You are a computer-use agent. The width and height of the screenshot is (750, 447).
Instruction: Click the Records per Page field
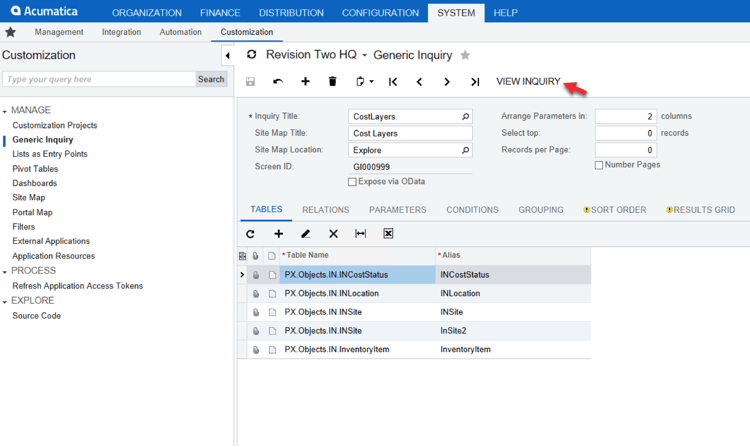click(x=626, y=150)
